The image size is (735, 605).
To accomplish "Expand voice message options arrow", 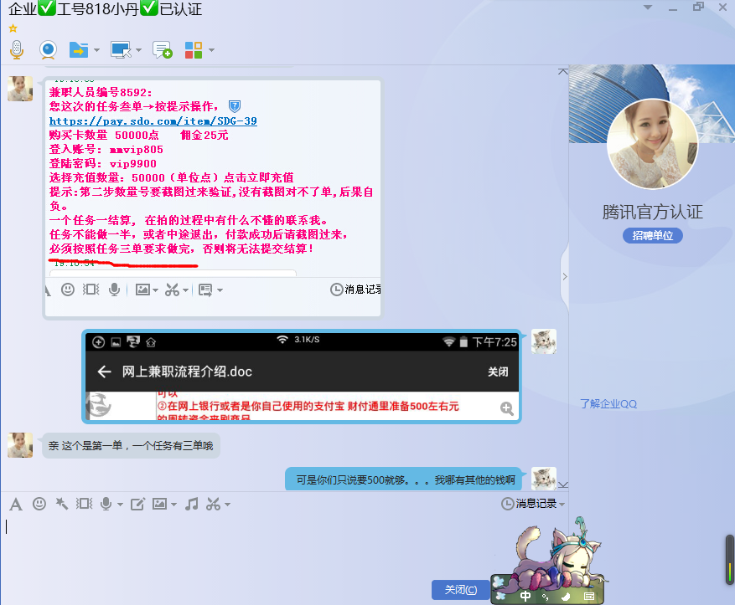I will pos(120,505).
